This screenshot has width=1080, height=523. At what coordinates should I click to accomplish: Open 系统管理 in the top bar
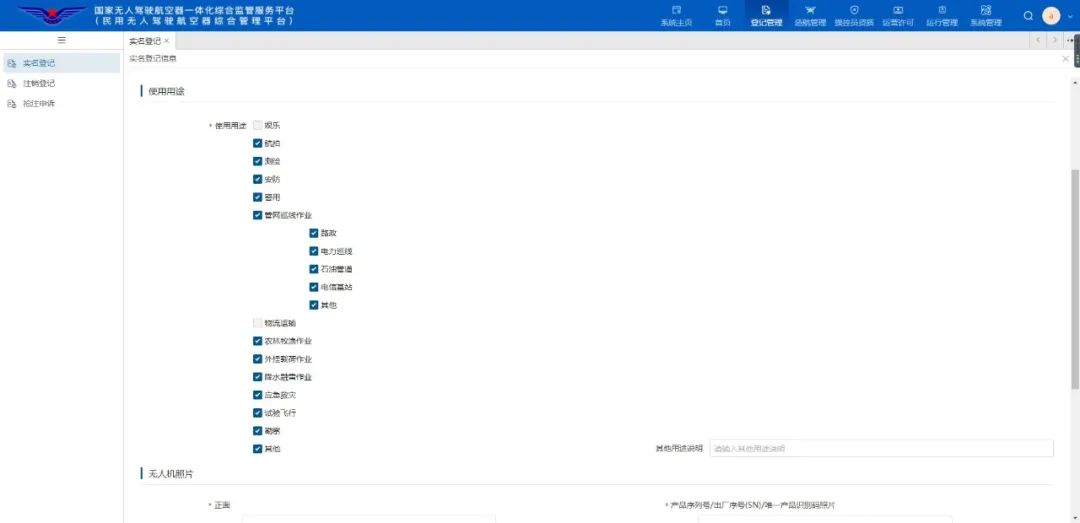coord(986,16)
